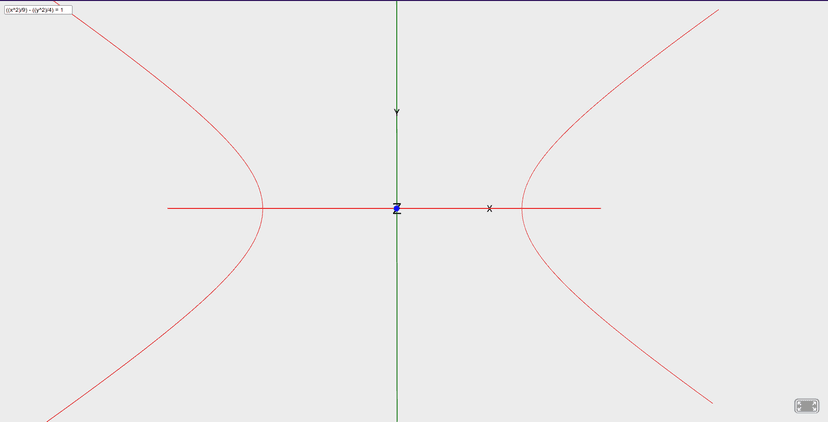Select the Y axis label marker
828x422 pixels.
click(397, 112)
